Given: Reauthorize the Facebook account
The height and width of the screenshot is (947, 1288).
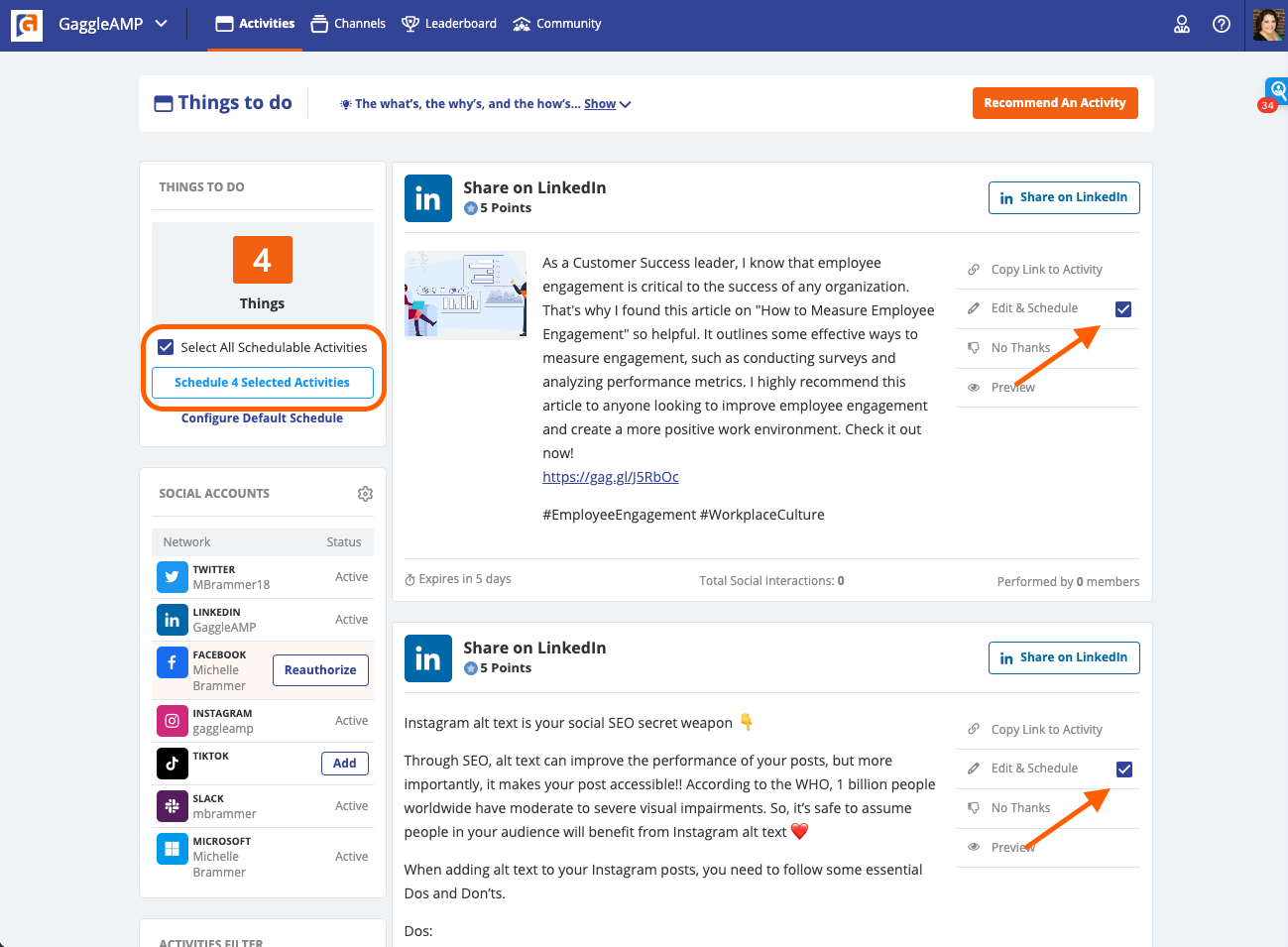Looking at the screenshot, I should pos(320,670).
